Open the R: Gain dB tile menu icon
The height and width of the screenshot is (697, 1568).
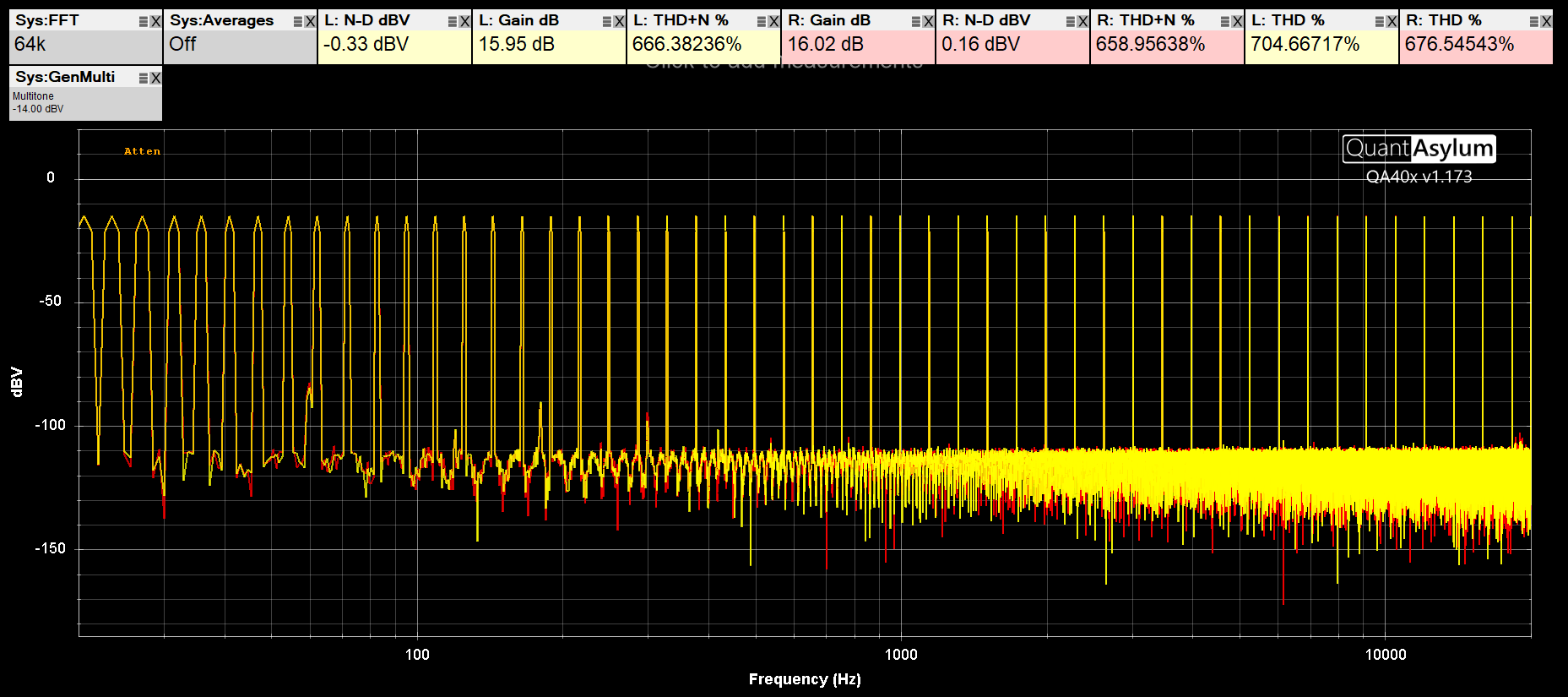tap(916, 22)
